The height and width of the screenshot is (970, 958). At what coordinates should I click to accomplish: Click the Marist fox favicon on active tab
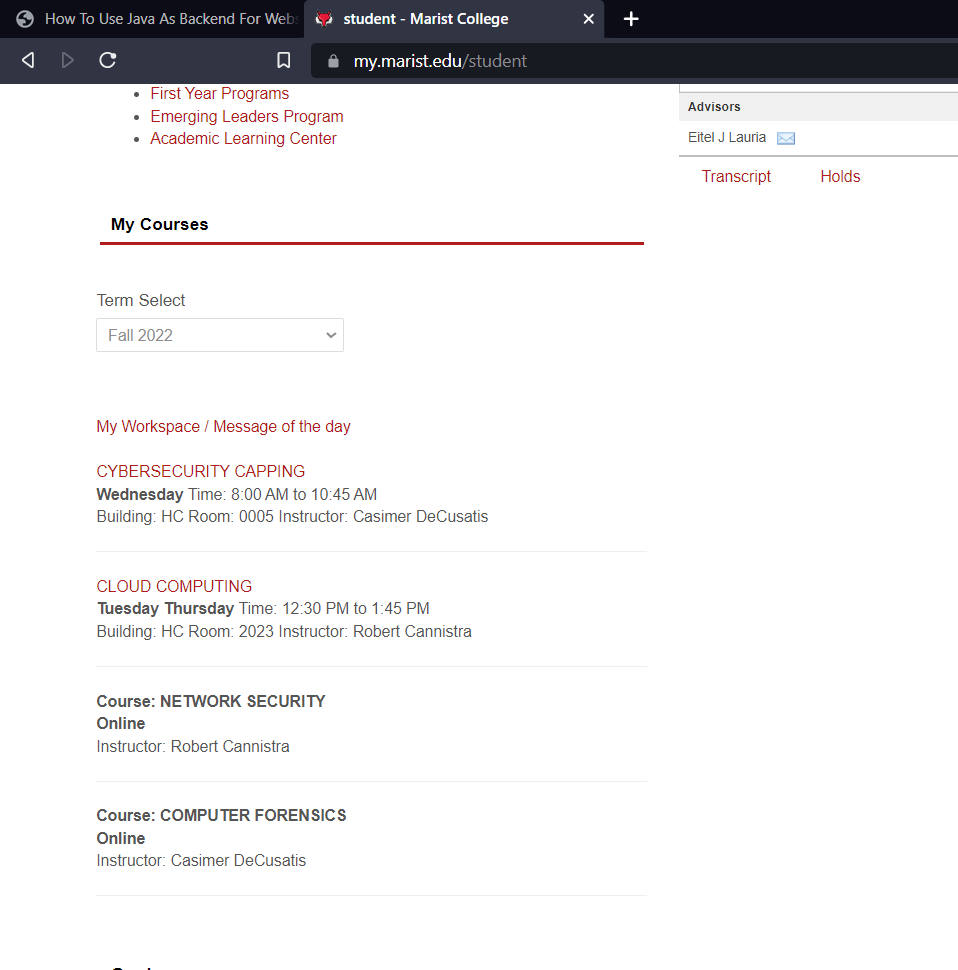point(324,19)
